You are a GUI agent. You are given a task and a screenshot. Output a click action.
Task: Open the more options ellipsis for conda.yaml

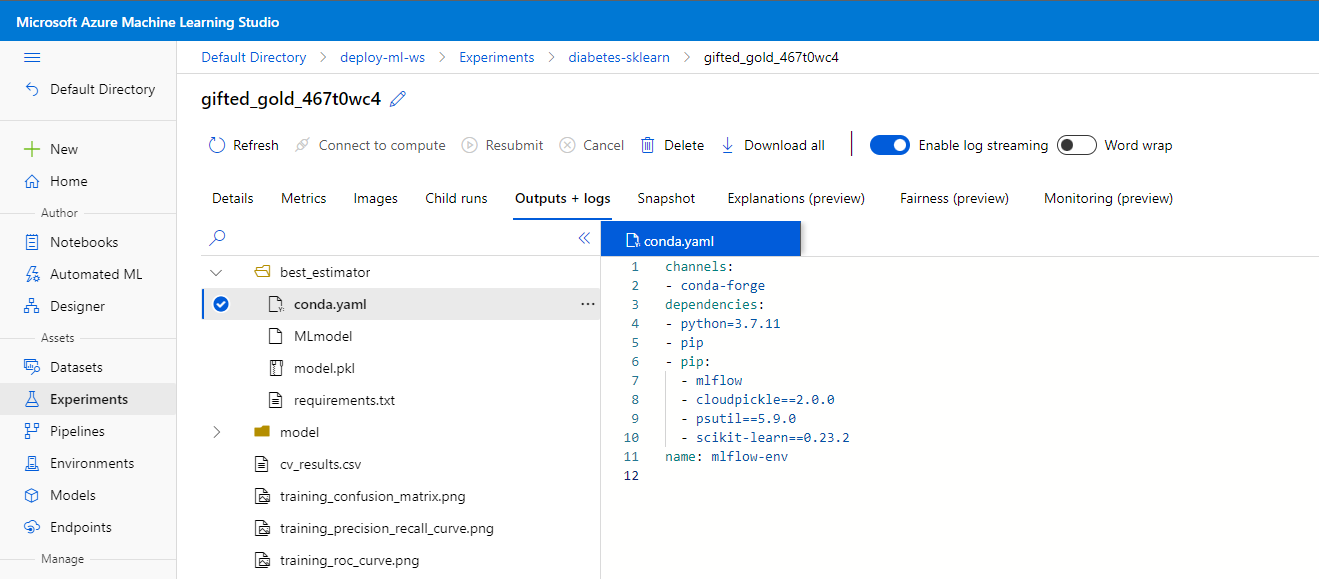pos(587,304)
